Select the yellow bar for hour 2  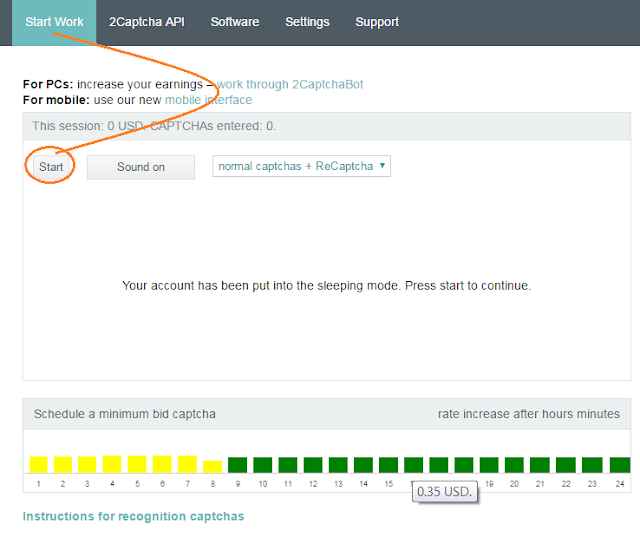coord(63,464)
